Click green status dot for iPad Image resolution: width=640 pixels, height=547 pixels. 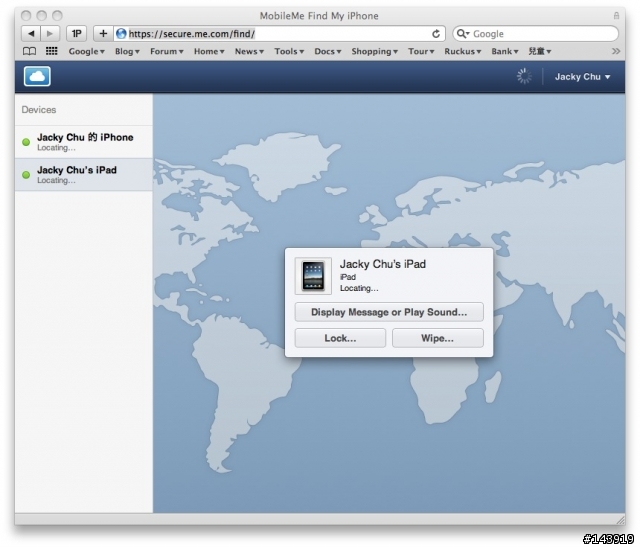coord(26,175)
